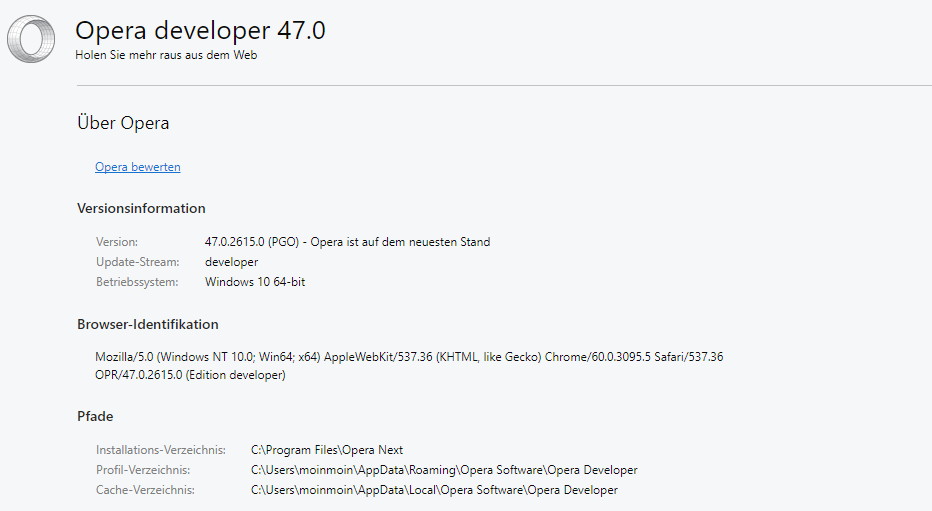Click the Opera developer logo icon
The height and width of the screenshot is (511, 932).
click(x=31, y=39)
